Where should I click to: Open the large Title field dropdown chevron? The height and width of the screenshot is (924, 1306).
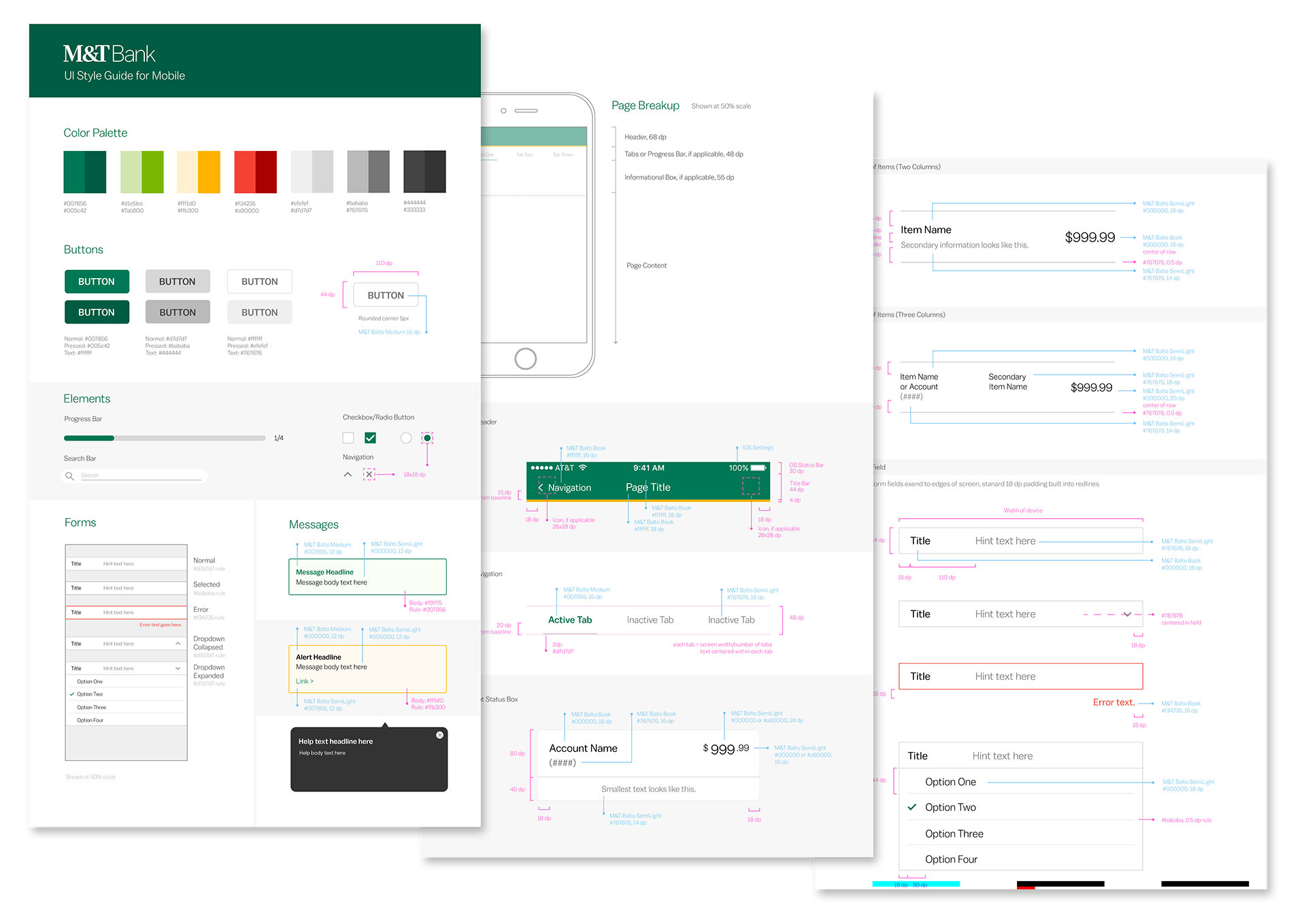[1127, 614]
